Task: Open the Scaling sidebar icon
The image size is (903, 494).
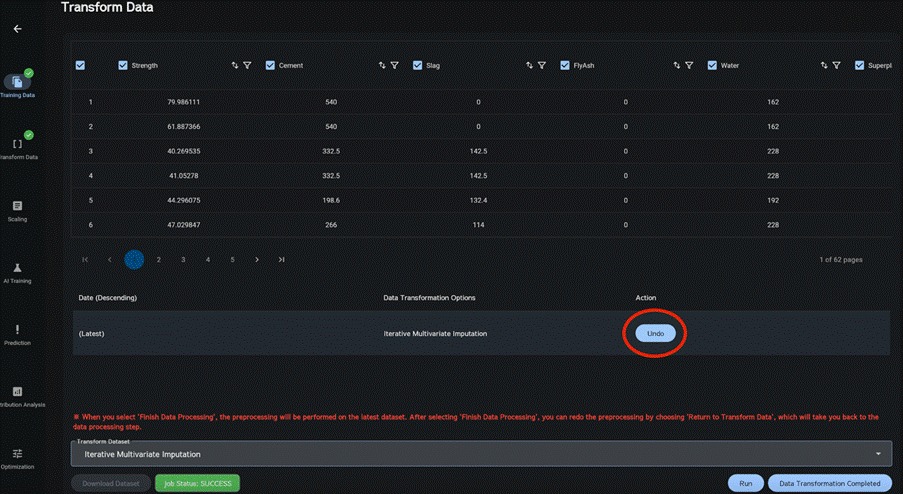Action: (17, 206)
